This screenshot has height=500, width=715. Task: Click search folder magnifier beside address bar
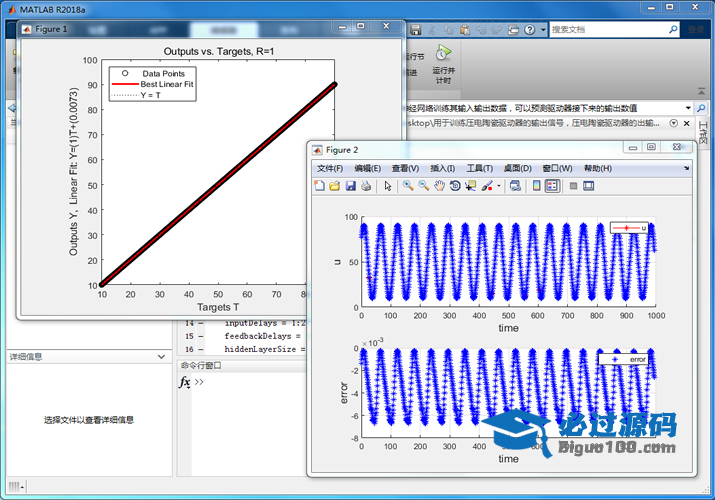pos(701,108)
